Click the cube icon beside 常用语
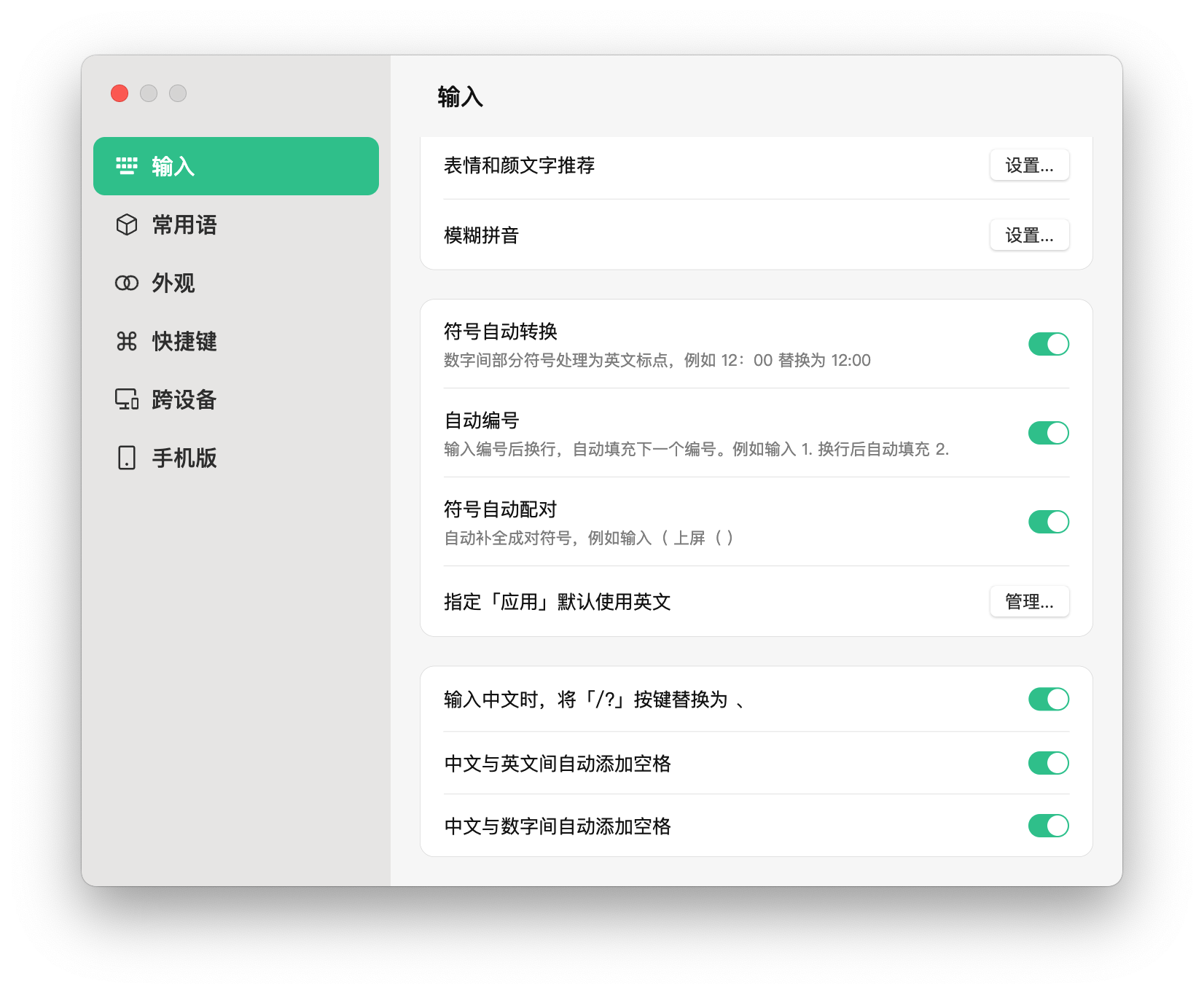The width and height of the screenshot is (1204, 994). pyautogui.click(x=127, y=224)
